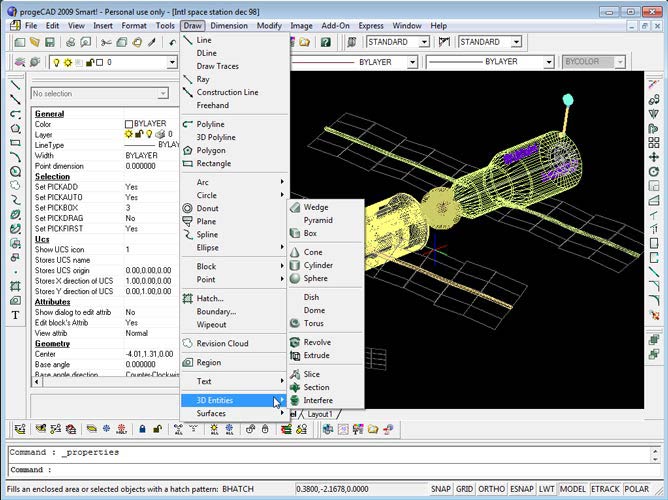Toggle SNAP mode in the status bar

441,489
